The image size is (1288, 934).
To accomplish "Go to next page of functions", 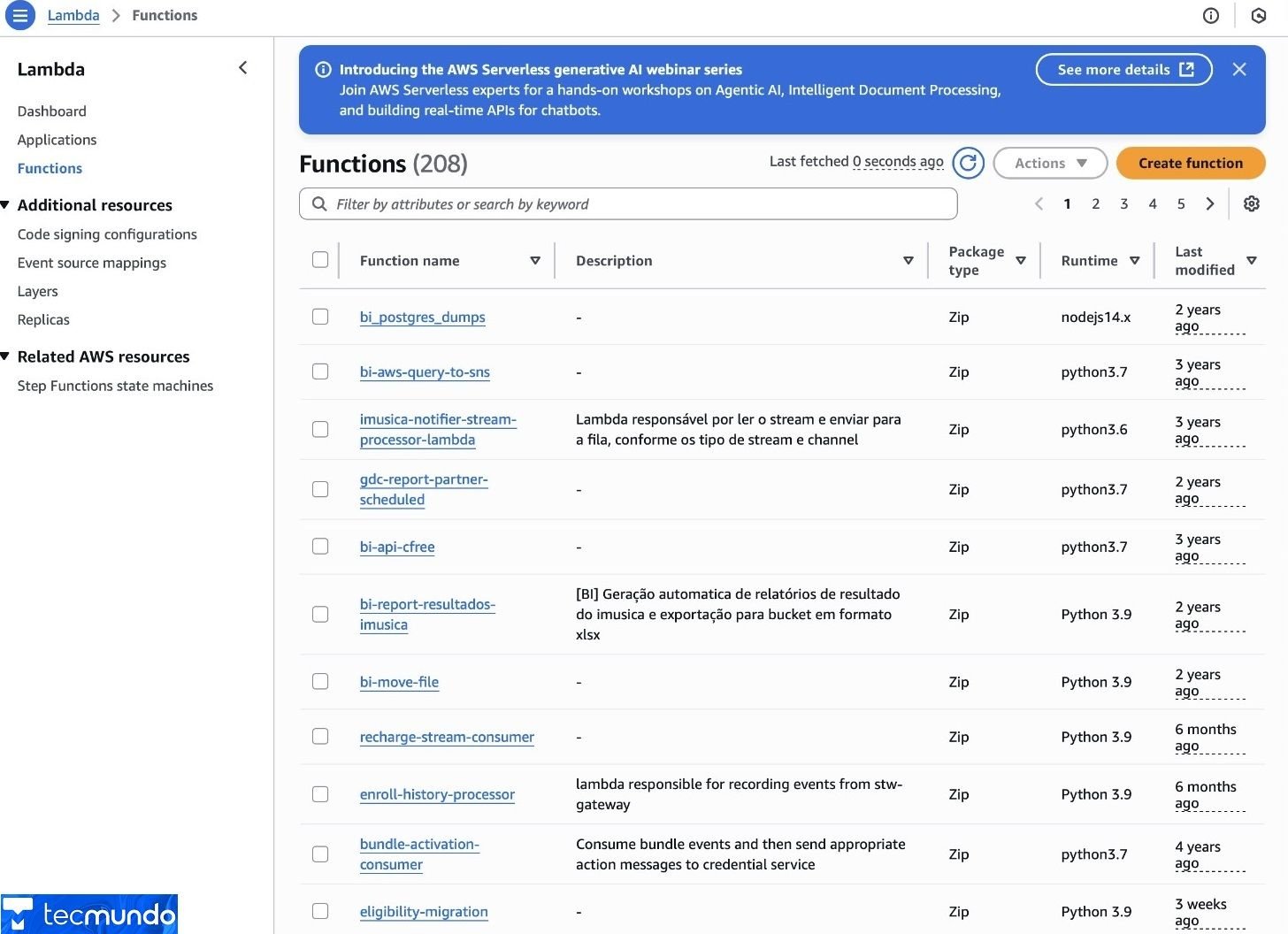I will (x=1210, y=203).
